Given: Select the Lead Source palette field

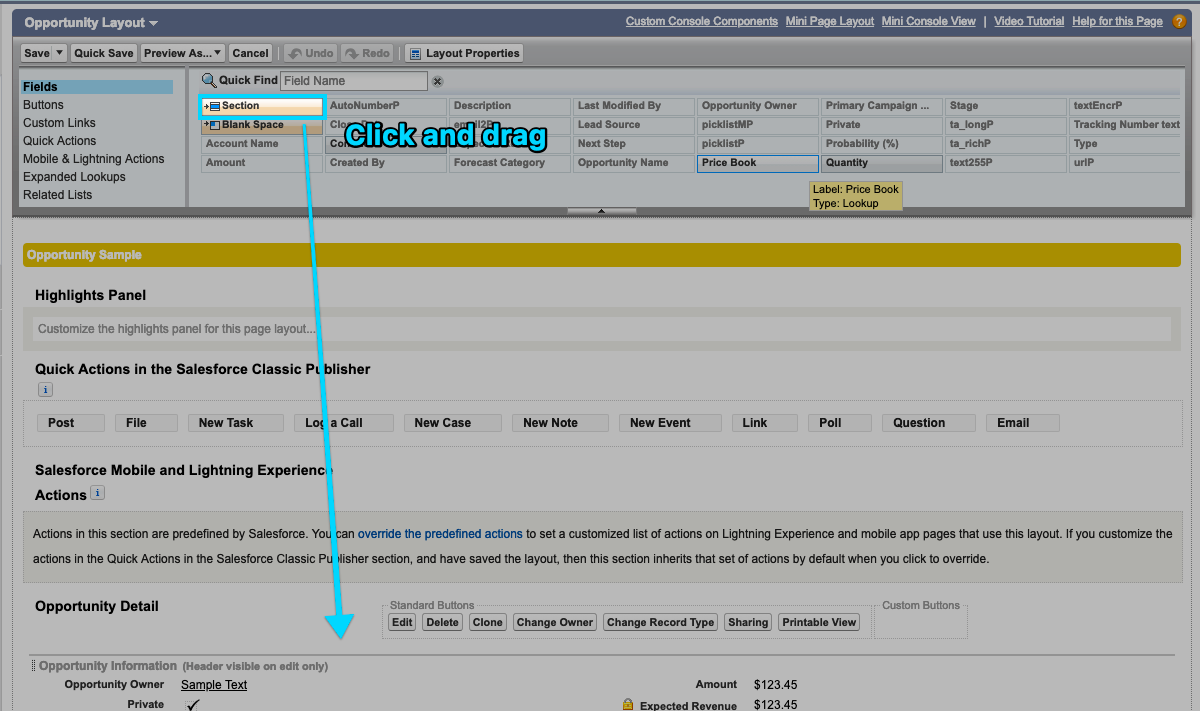Looking at the screenshot, I should [634, 125].
